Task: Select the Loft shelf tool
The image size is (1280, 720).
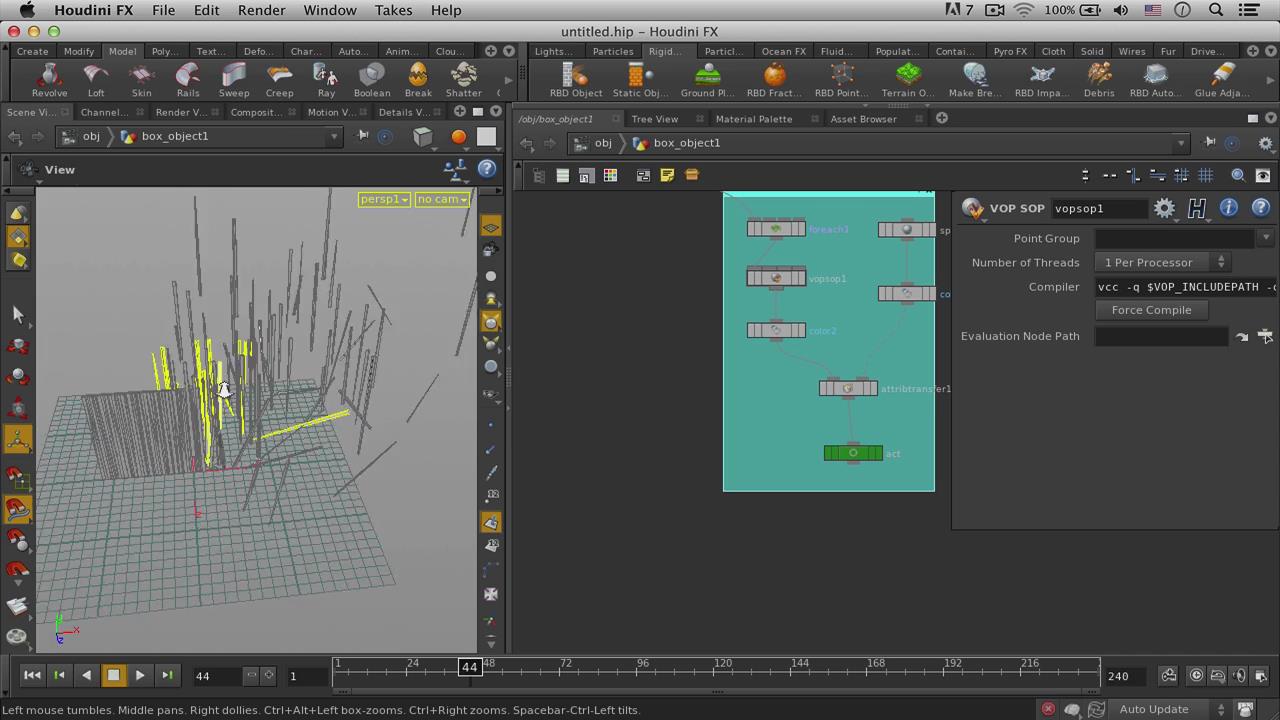Action: (x=96, y=80)
